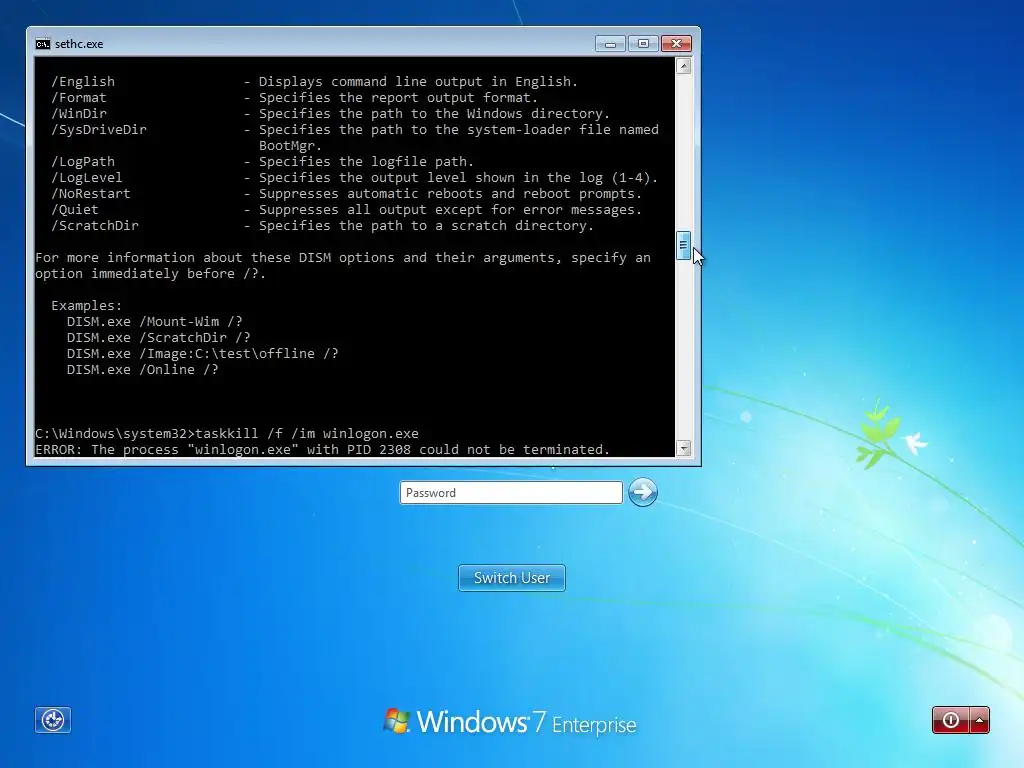The height and width of the screenshot is (768, 1024).
Task: Click 'Specifies the path to the Windows directory.'
Action: coord(434,114)
